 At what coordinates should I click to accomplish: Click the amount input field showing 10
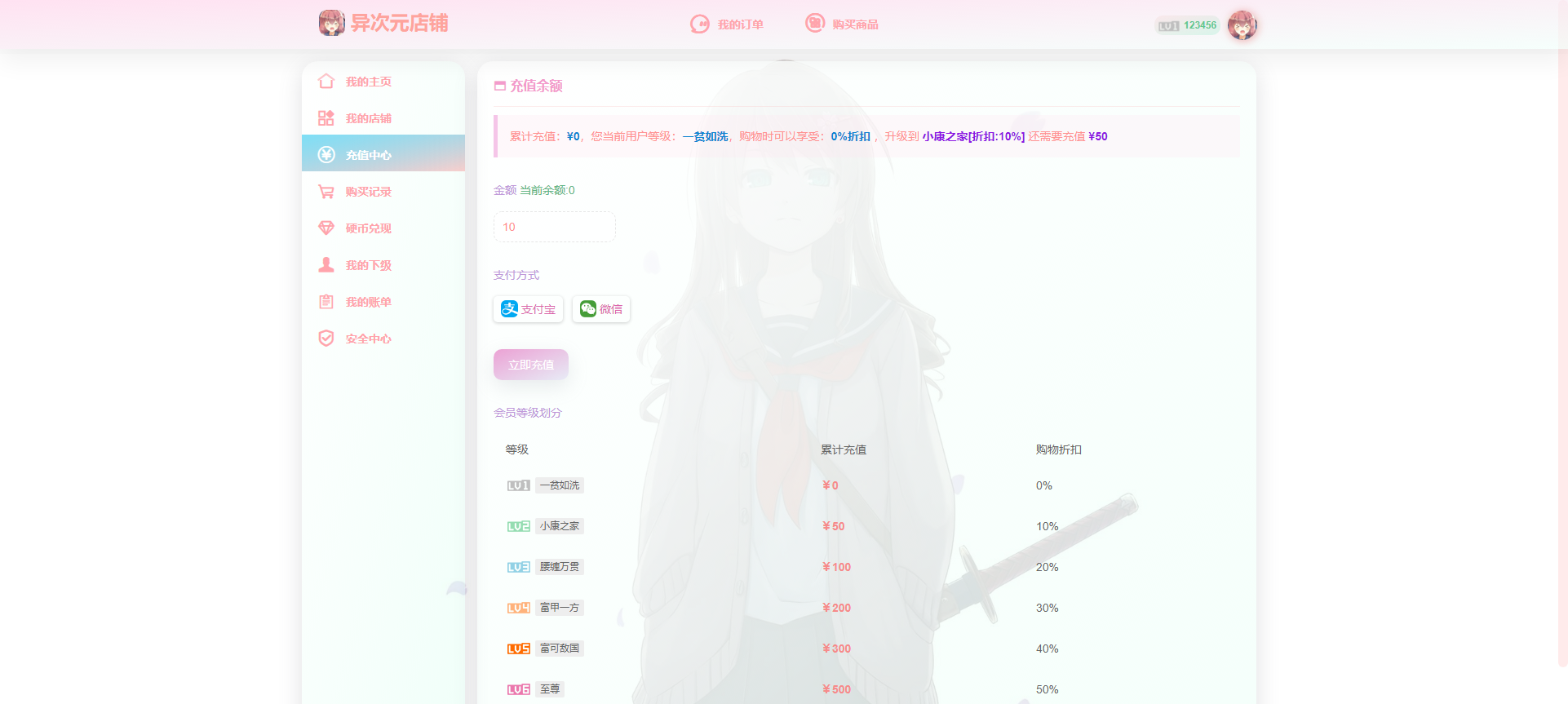click(555, 227)
